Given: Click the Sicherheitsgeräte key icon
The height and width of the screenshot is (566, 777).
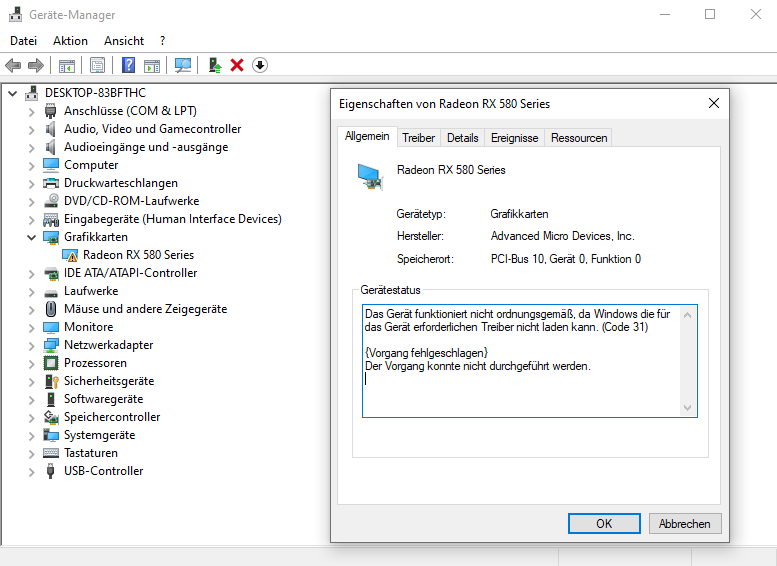Looking at the screenshot, I should 52,381.
